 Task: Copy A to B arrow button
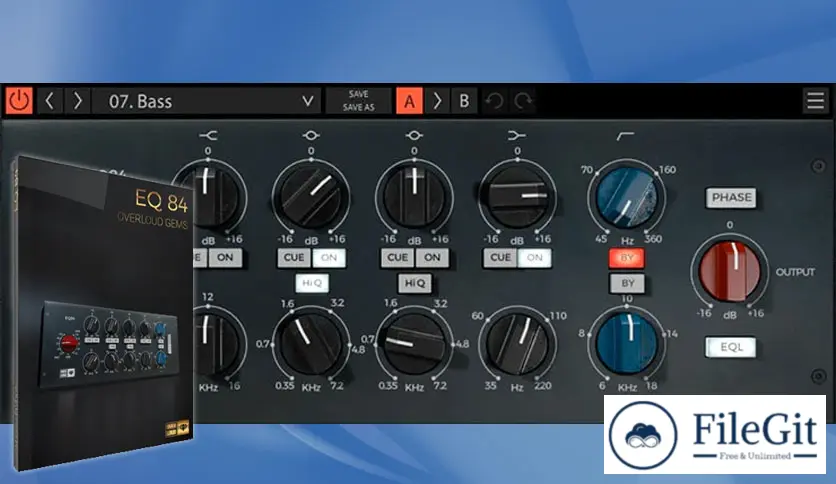click(x=437, y=101)
